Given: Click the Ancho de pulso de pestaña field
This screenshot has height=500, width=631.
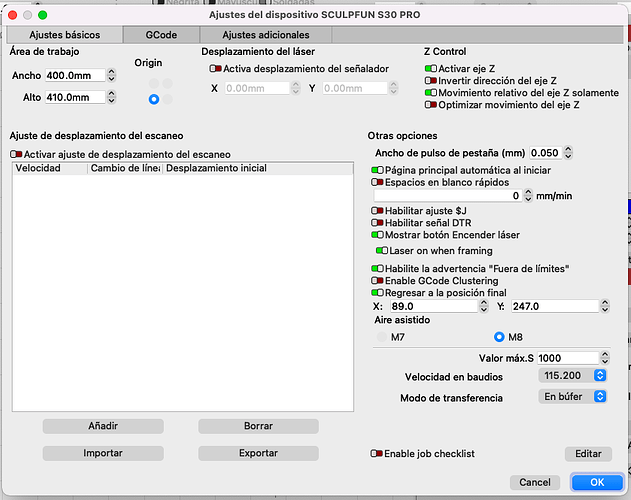Looking at the screenshot, I should click(546, 153).
